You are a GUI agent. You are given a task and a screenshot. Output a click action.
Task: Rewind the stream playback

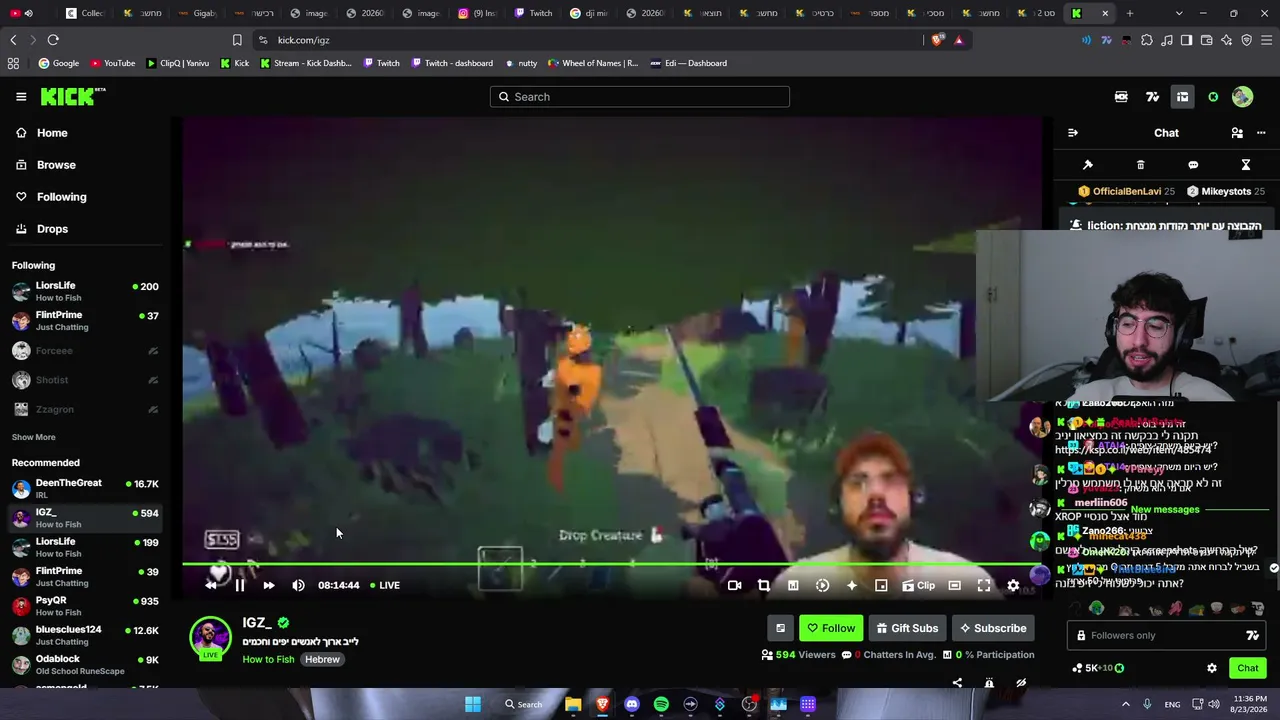[x=211, y=585]
